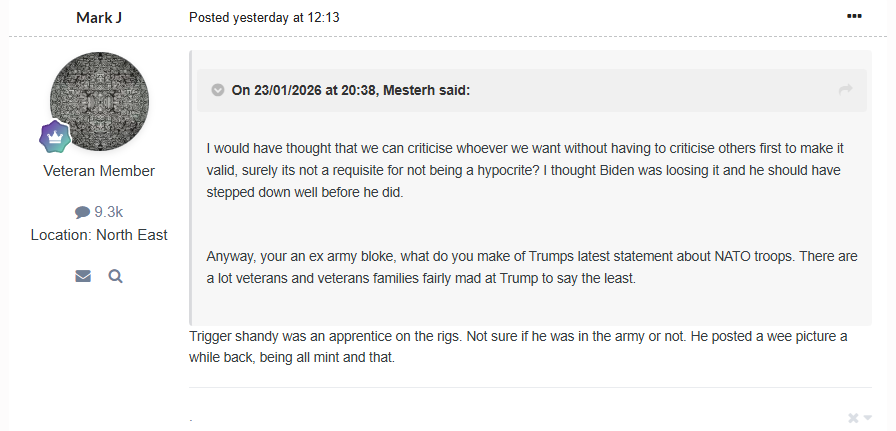Click the reply text starting 'Trigger shandy'
896x431 pixels.
[x=518, y=347]
